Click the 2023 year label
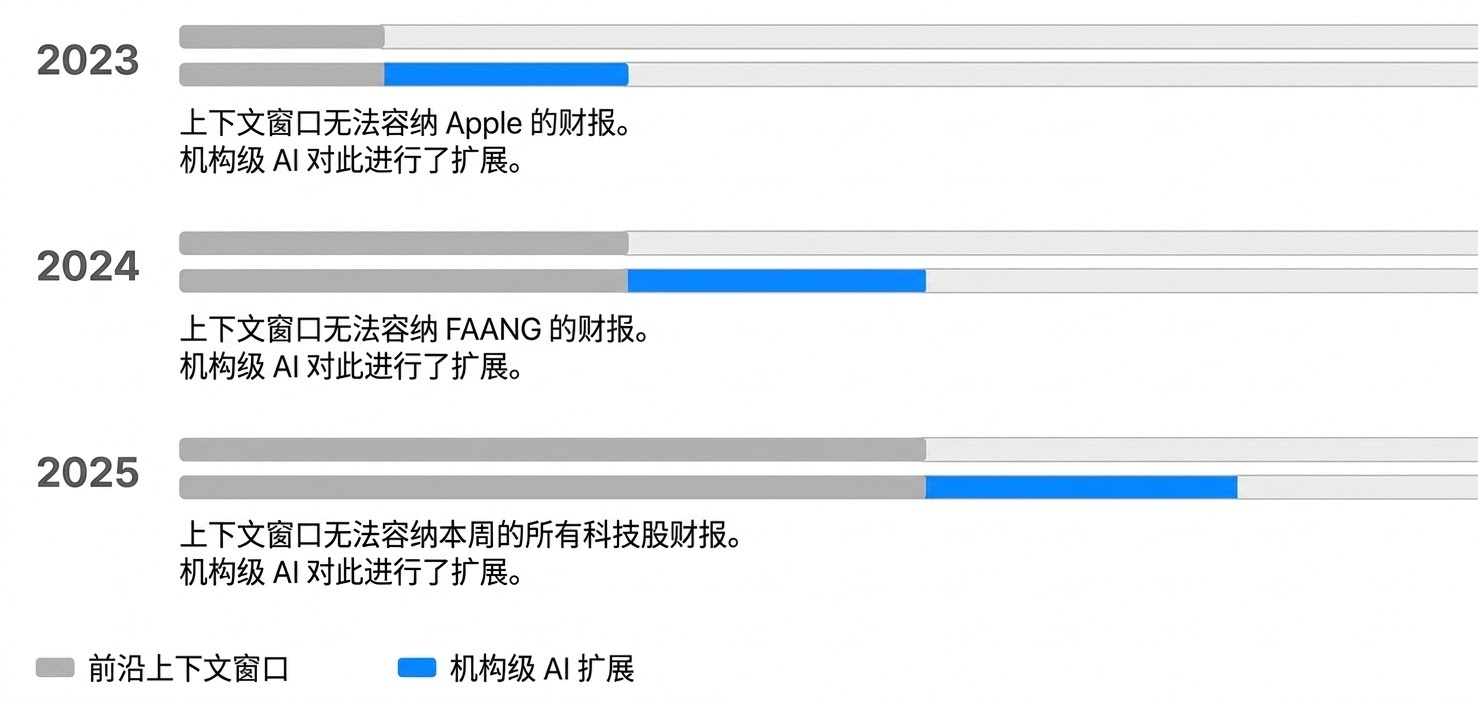The image size is (1478, 704). [88, 62]
